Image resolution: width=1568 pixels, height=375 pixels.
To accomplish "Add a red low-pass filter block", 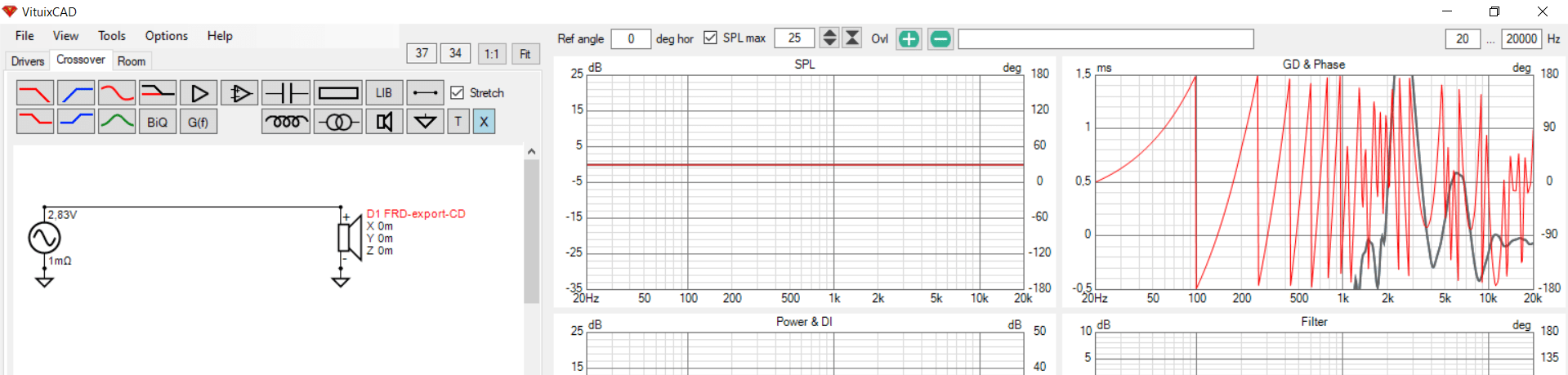I will click(x=34, y=93).
